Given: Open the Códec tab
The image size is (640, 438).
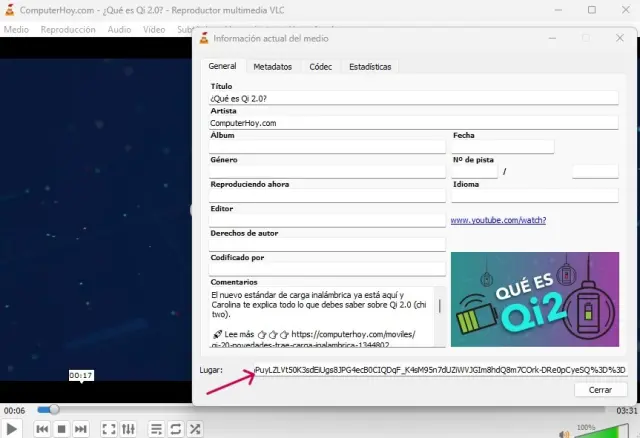Looking at the screenshot, I should click(x=321, y=67).
